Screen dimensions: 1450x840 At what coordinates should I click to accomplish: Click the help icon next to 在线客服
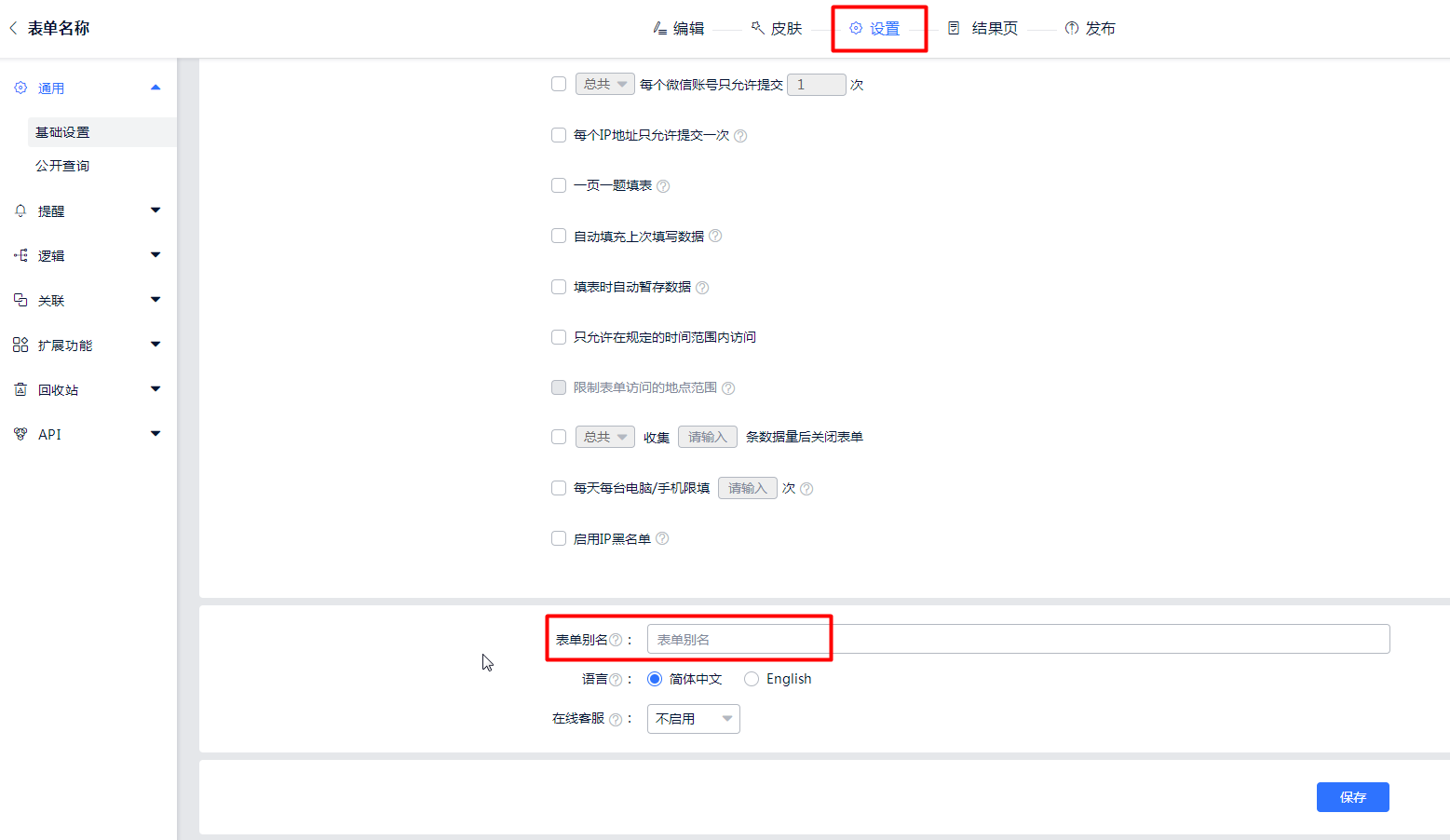click(616, 719)
